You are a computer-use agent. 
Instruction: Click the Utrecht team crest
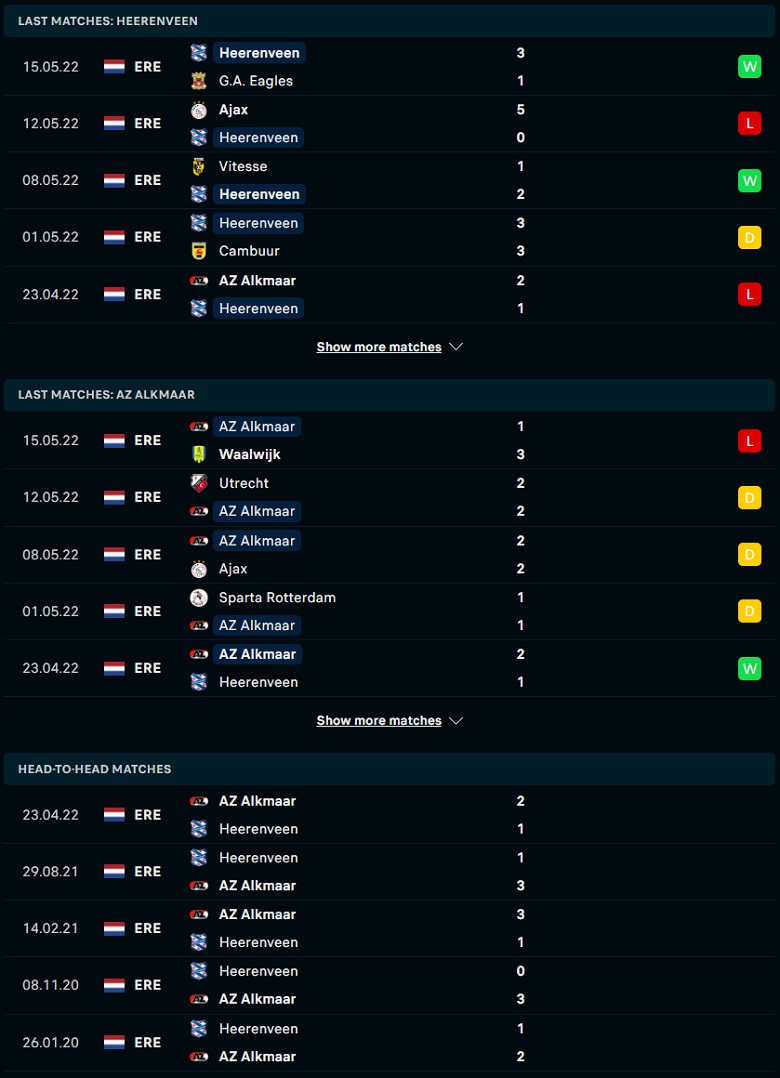click(x=199, y=483)
